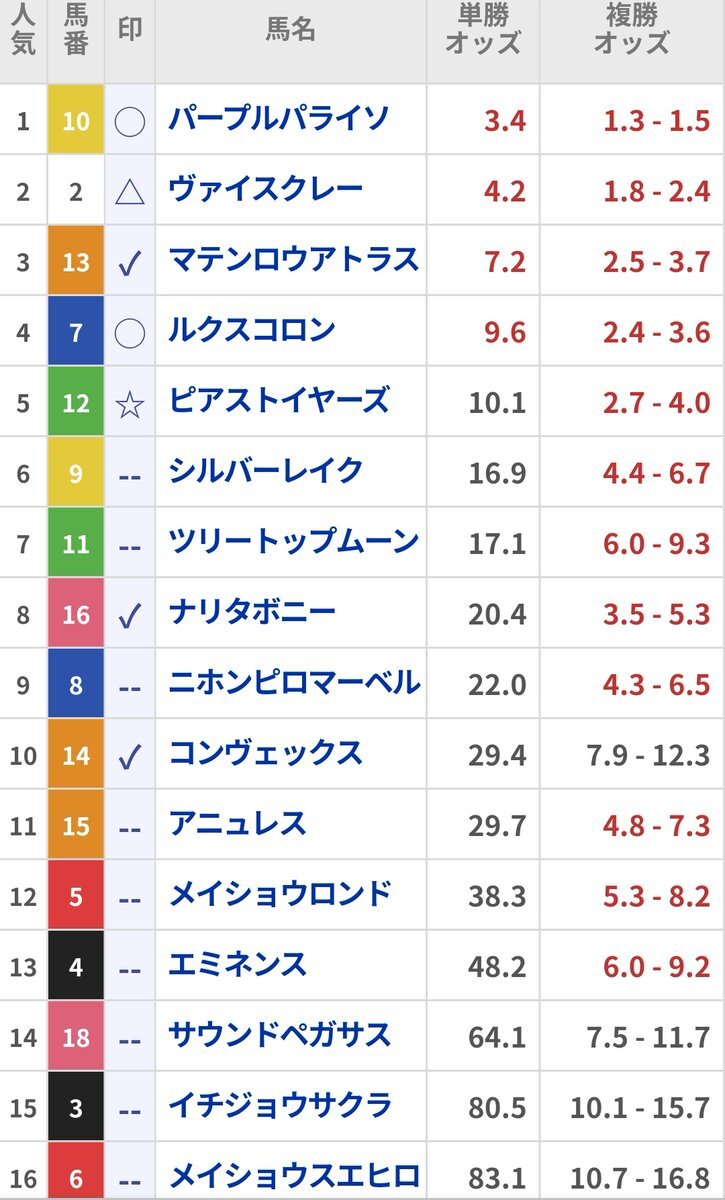Screen dimensions: 725x1200
Task: Set a mark for ニホンピロマーベル
Action: [130, 686]
